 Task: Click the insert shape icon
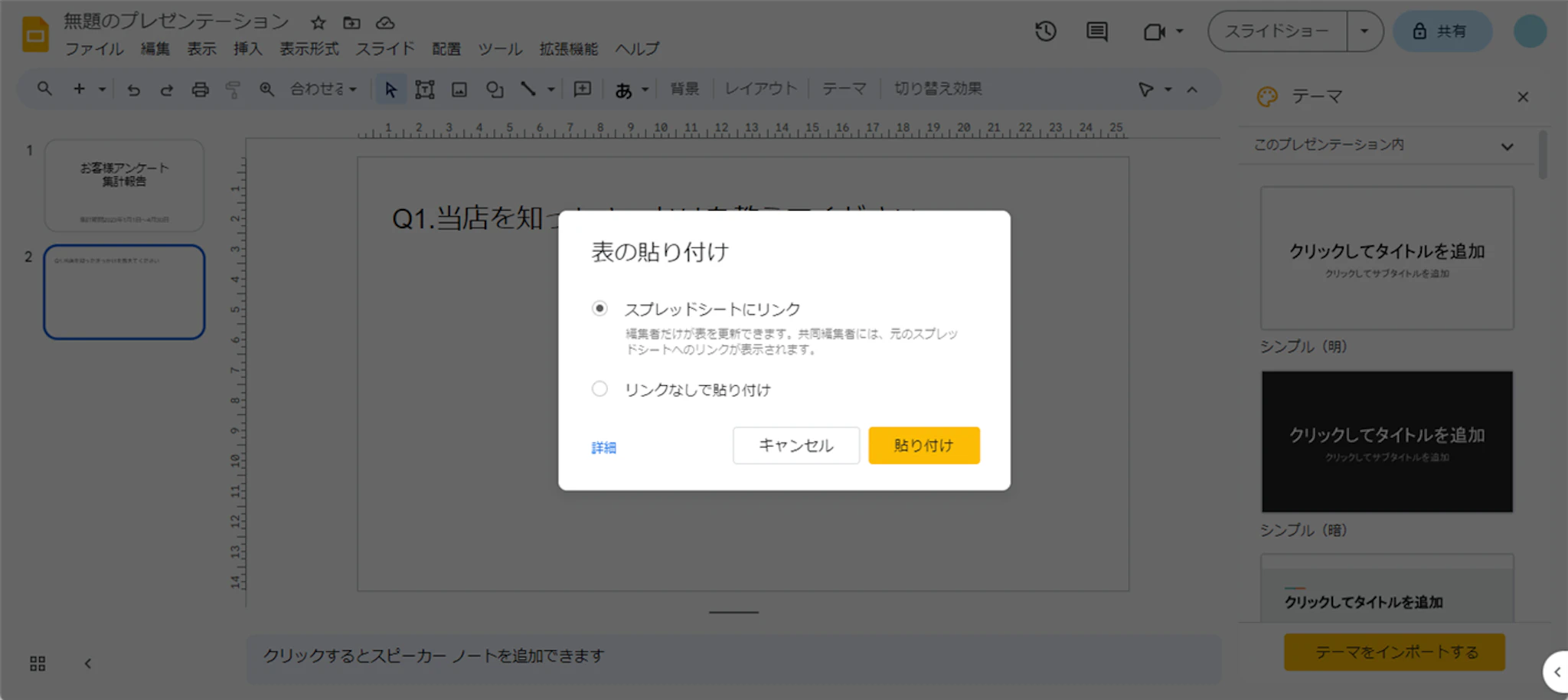point(495,90)
